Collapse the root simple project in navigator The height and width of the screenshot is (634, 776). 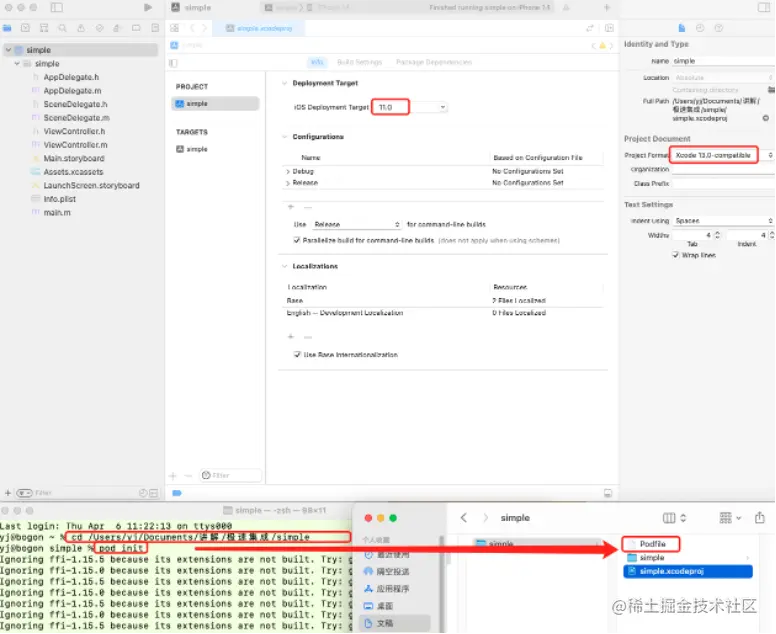(8, 50)
